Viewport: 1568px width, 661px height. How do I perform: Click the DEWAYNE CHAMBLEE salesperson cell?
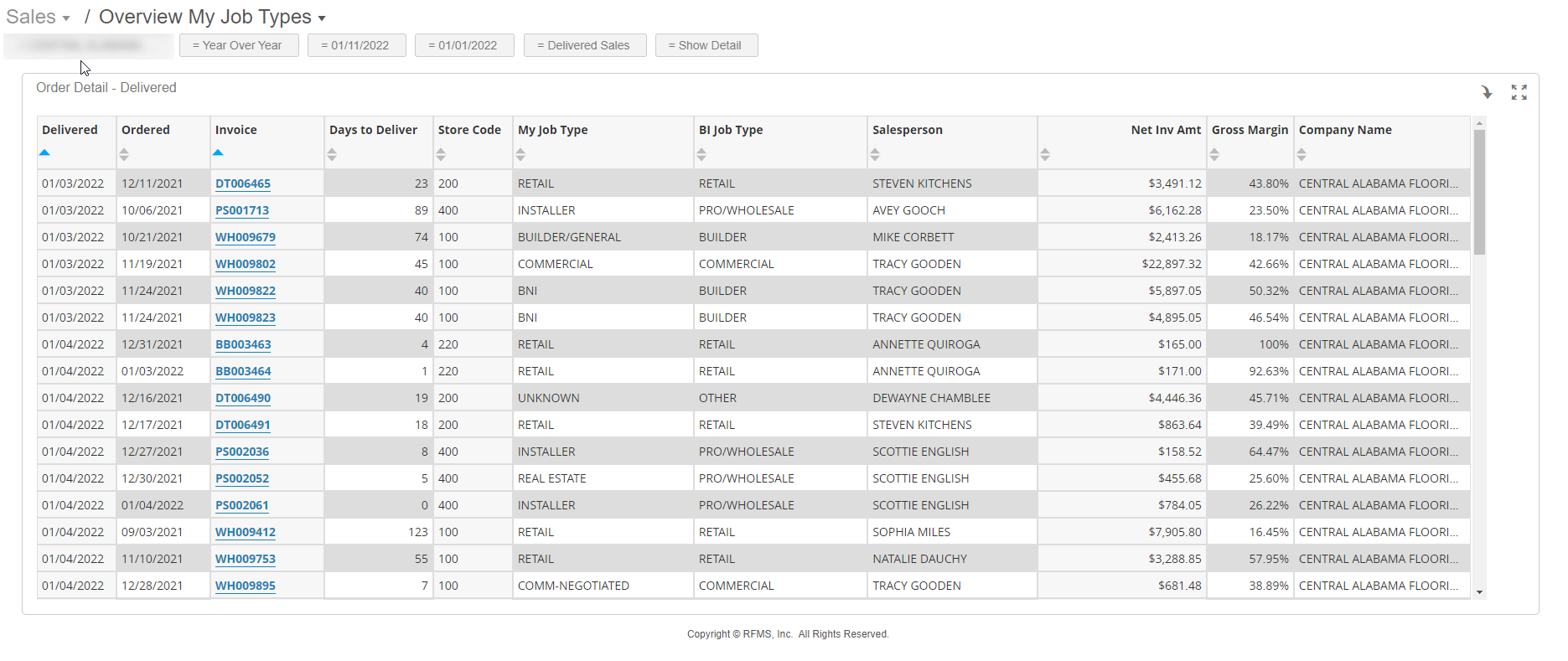pos(952,398)
